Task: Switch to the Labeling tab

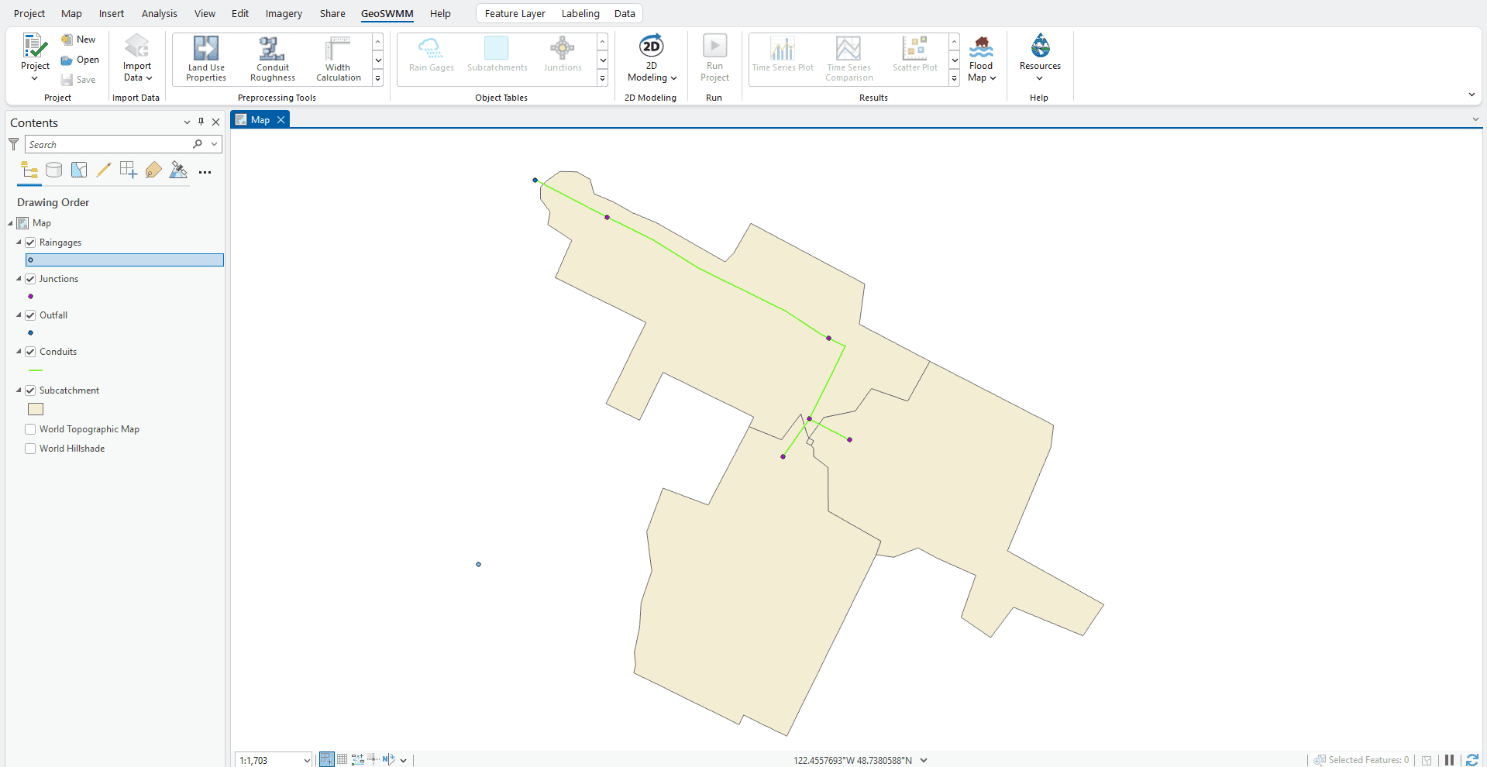Action: [x=580, y=13]
